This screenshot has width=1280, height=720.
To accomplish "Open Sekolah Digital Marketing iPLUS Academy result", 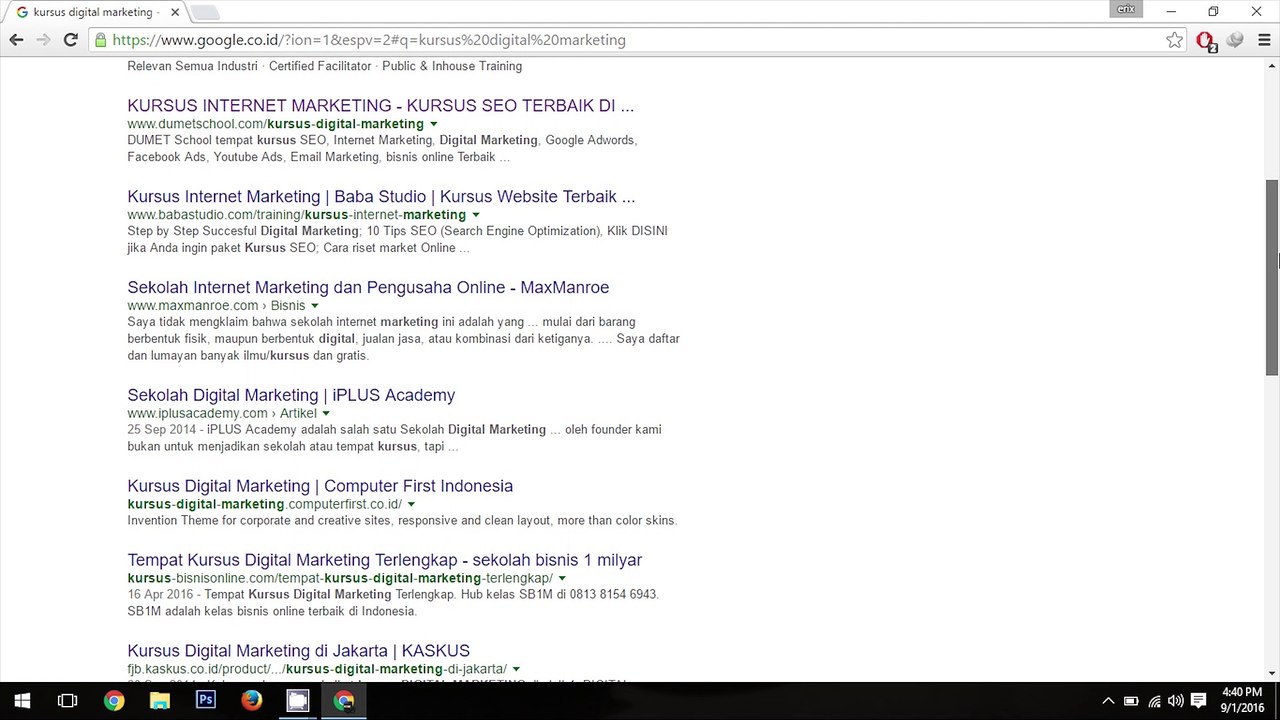I will tap(291, 395).
